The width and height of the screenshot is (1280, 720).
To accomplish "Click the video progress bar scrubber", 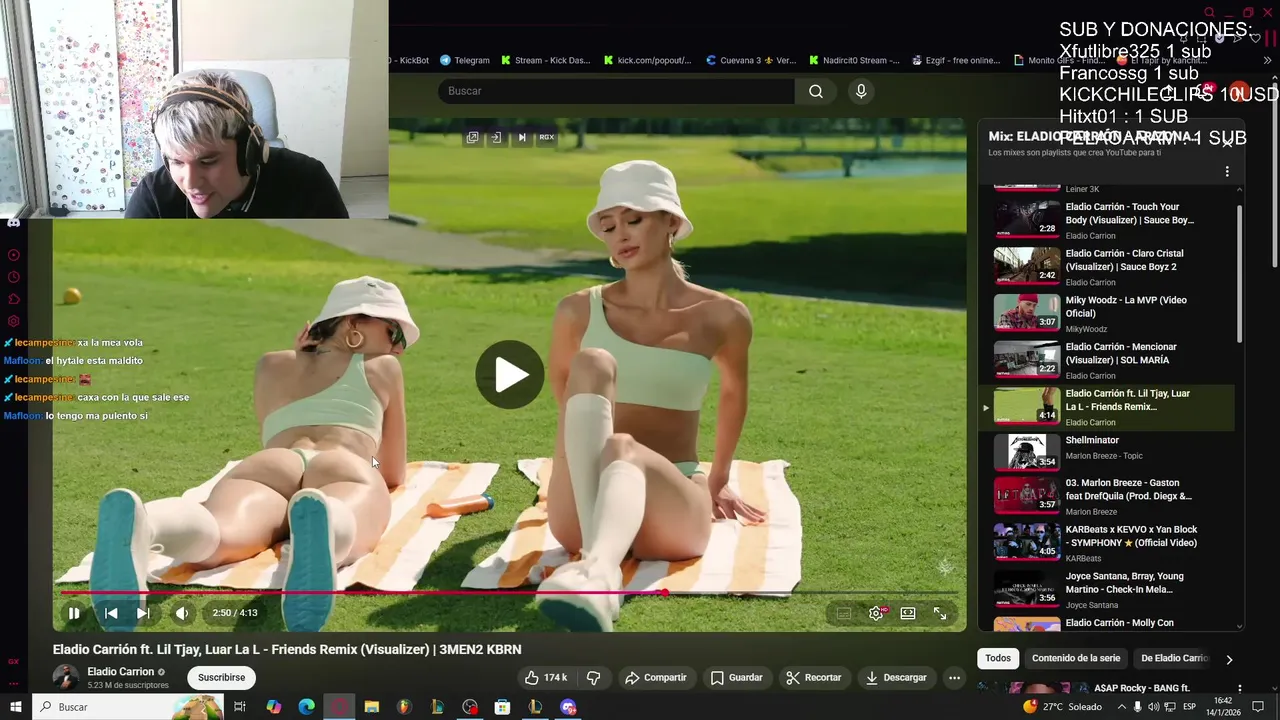I will pyautogui.click(x=664, y=593).
